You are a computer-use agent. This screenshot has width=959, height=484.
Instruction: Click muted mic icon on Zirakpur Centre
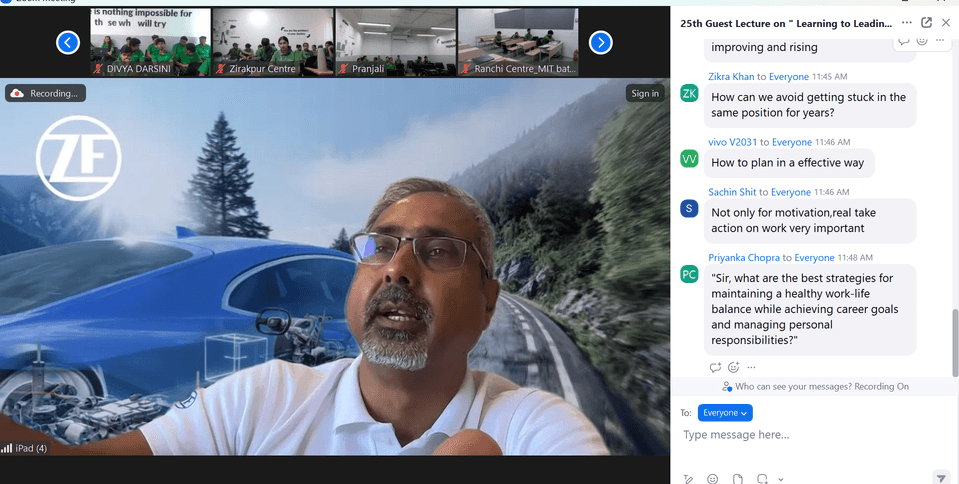[x=221, y=69]
